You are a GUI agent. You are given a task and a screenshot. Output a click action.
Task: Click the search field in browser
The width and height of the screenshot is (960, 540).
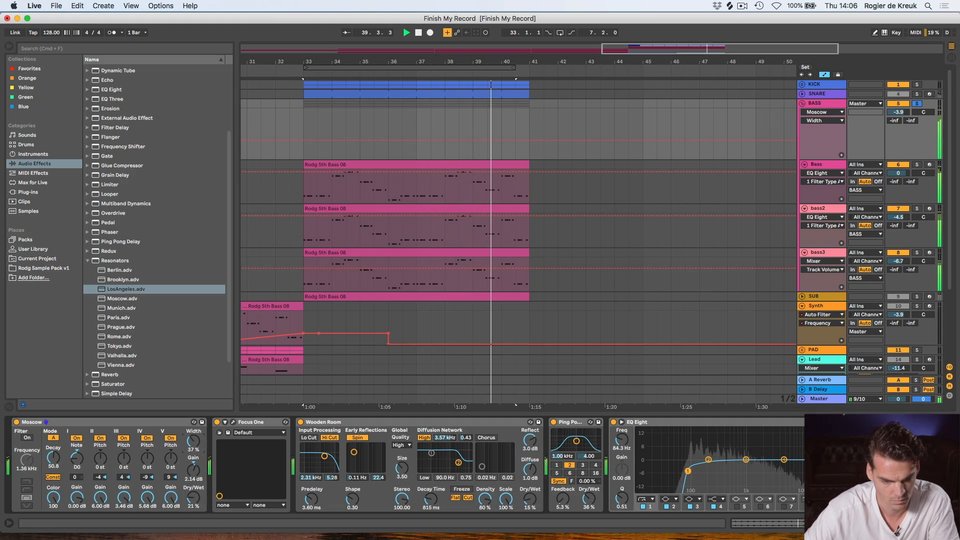tap(124, 48)
